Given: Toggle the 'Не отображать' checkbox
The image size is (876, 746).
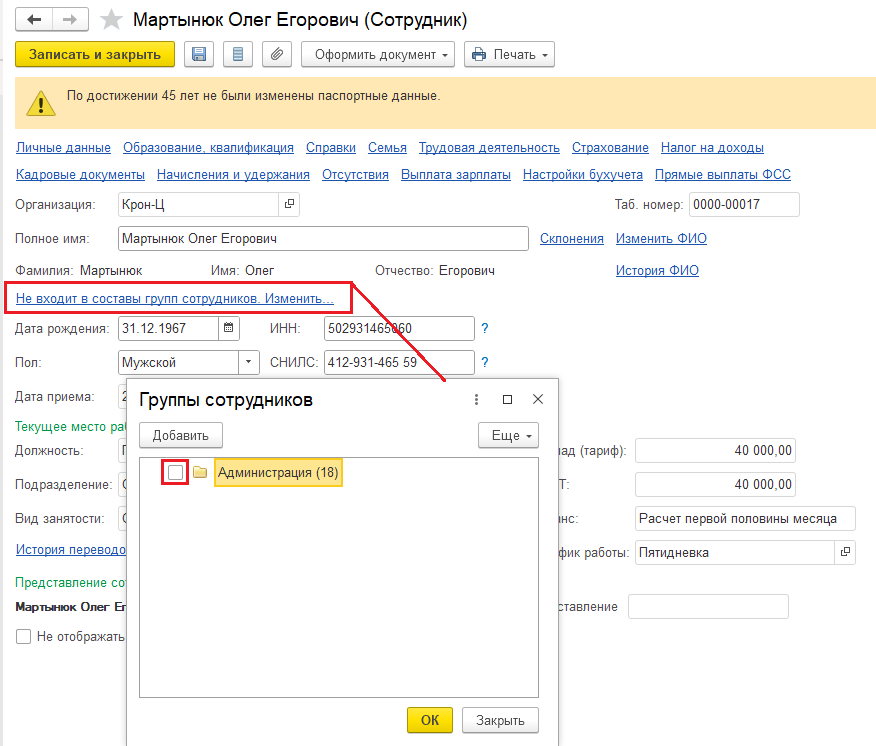Looking at the screenshot, I should (x=23, y=636).
